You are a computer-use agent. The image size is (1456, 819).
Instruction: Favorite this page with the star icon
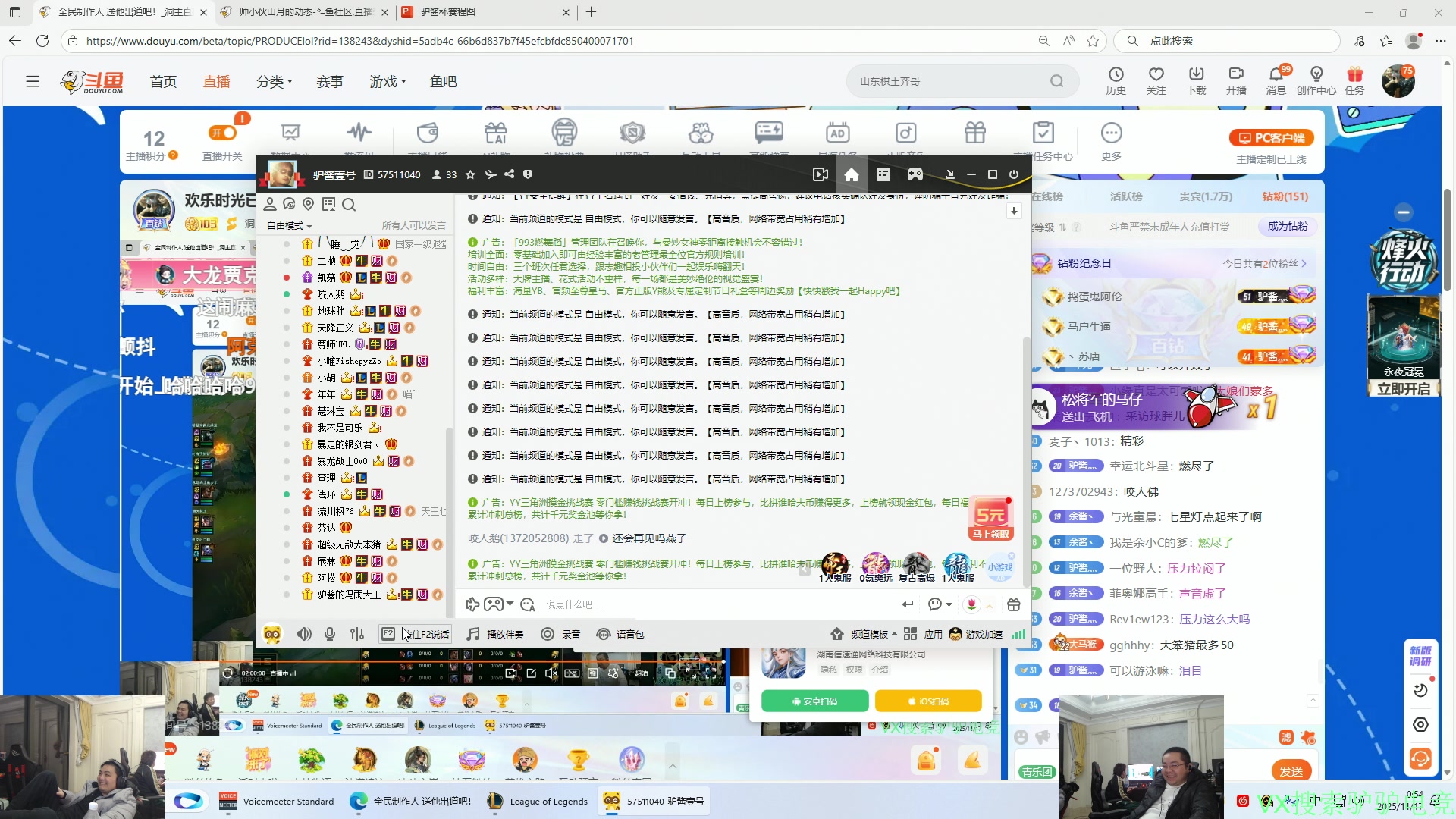(x=1093, y=41)
